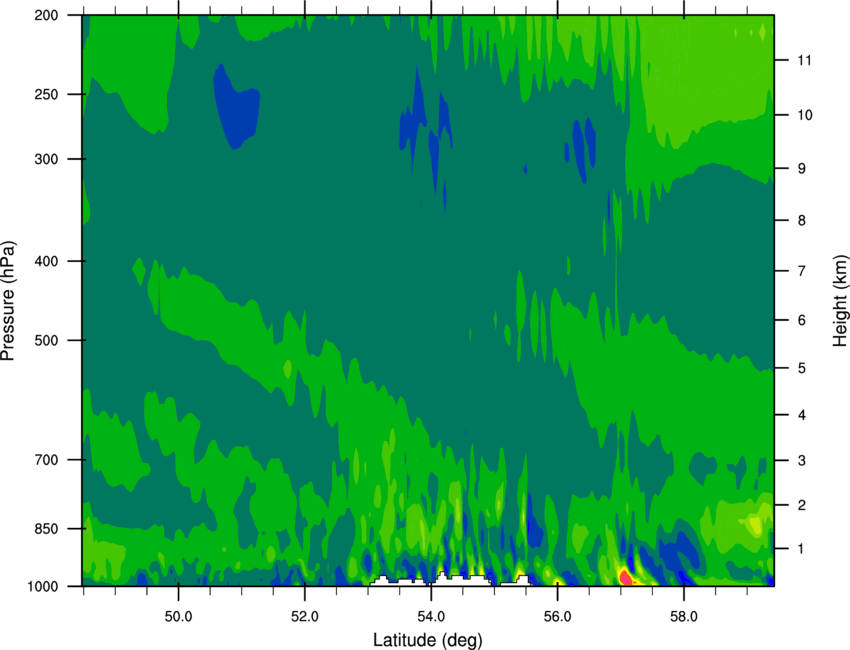The width and height of the screenshot is (850, 650).
Task: Click the 4 km height label
Action: pos(802,415)
